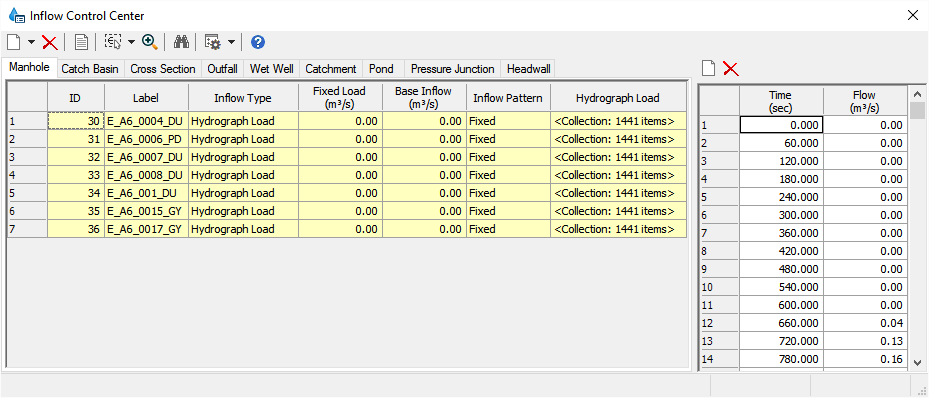This screenshot has height=398, width=929.
Task: Click the new hydrograph row icon
Action: (709, 69)
